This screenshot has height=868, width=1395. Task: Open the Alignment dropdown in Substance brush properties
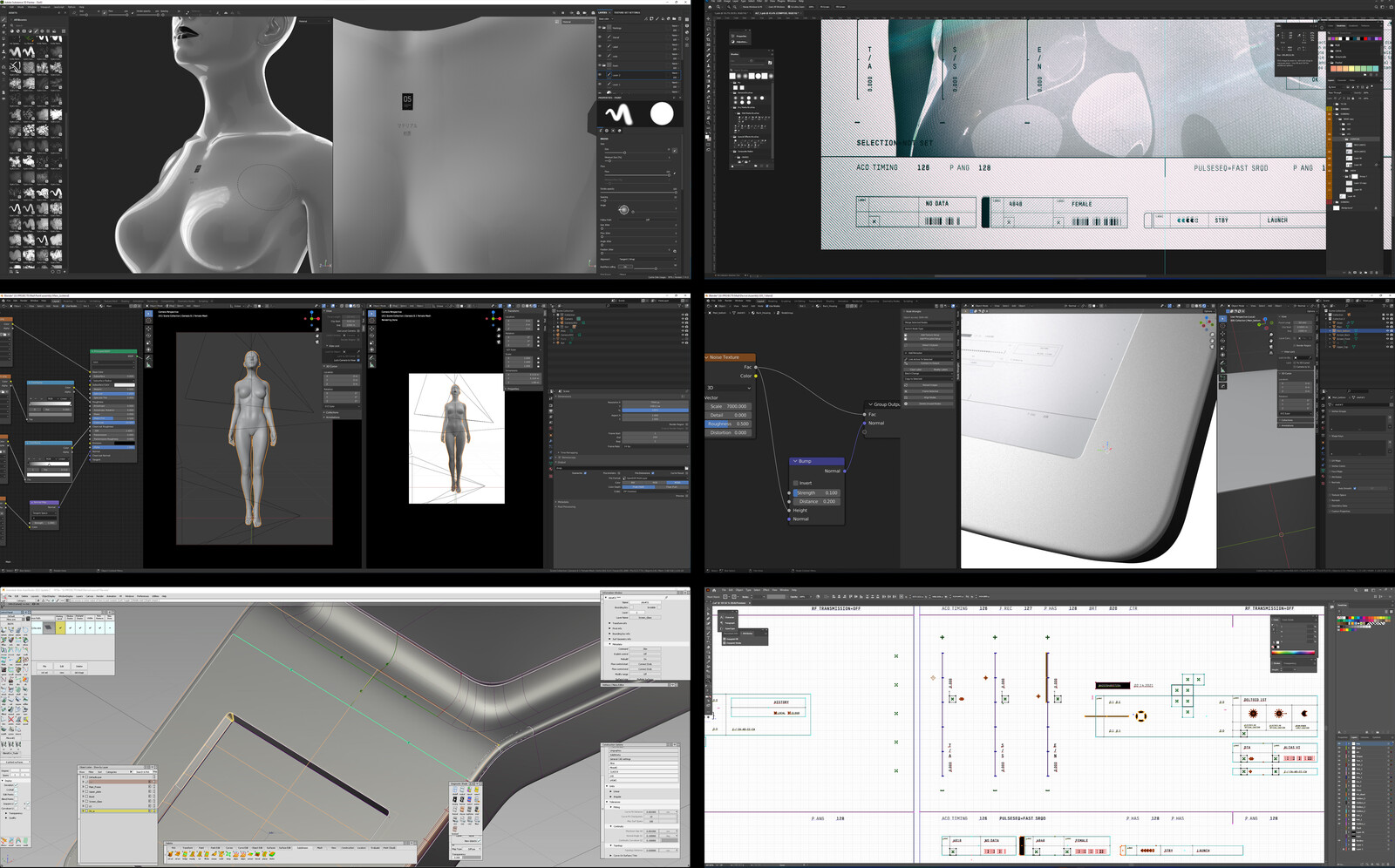648,259
